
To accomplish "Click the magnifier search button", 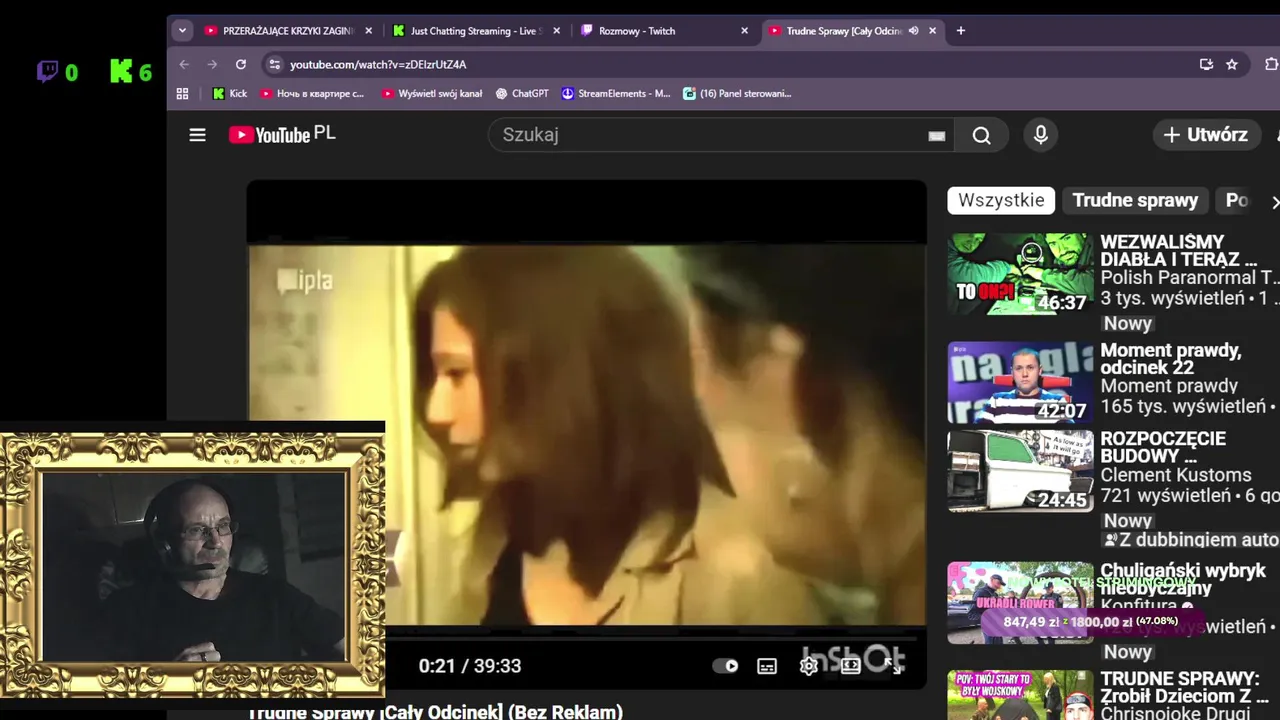I will (x=981, y=136).
